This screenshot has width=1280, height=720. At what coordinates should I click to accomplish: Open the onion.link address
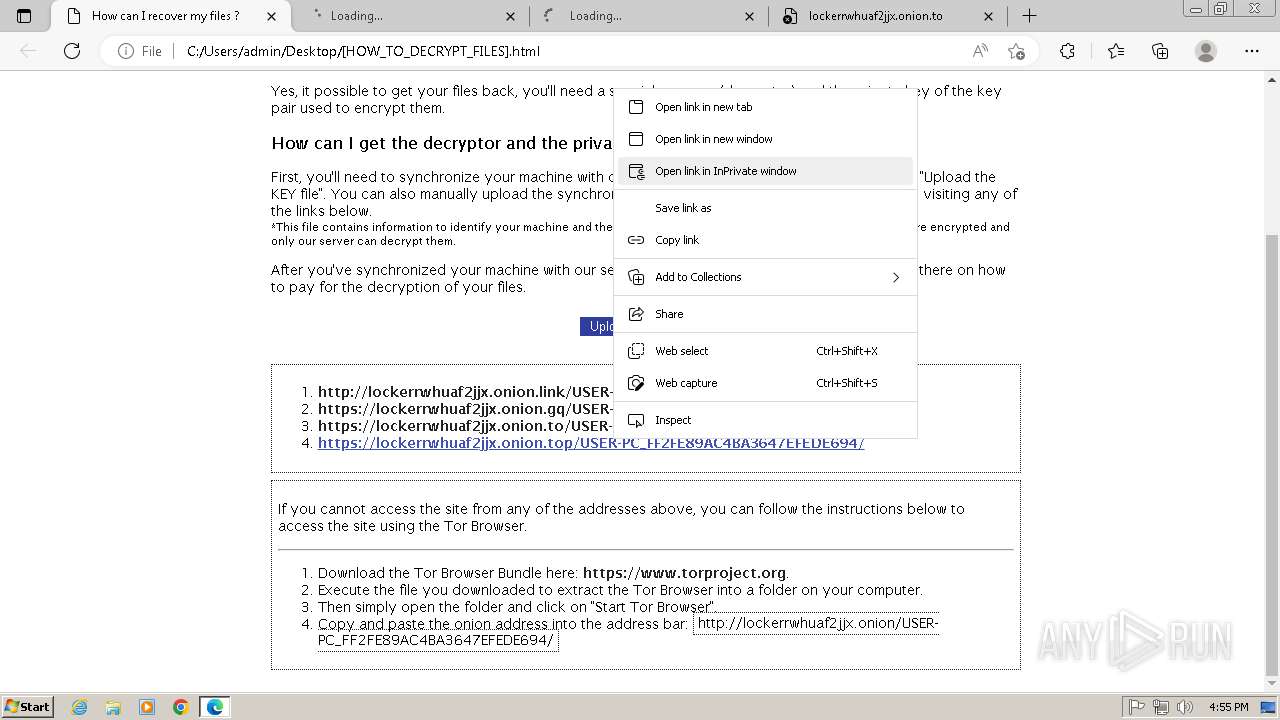click(465, 392)
